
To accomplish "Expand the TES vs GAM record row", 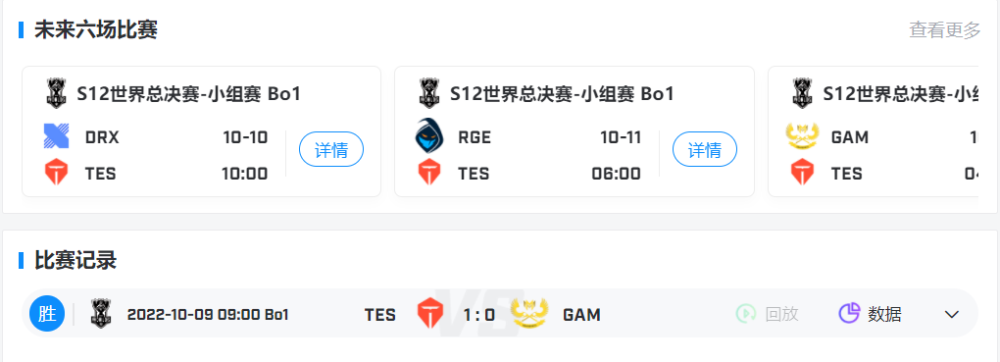I will [x=952, y=314].
